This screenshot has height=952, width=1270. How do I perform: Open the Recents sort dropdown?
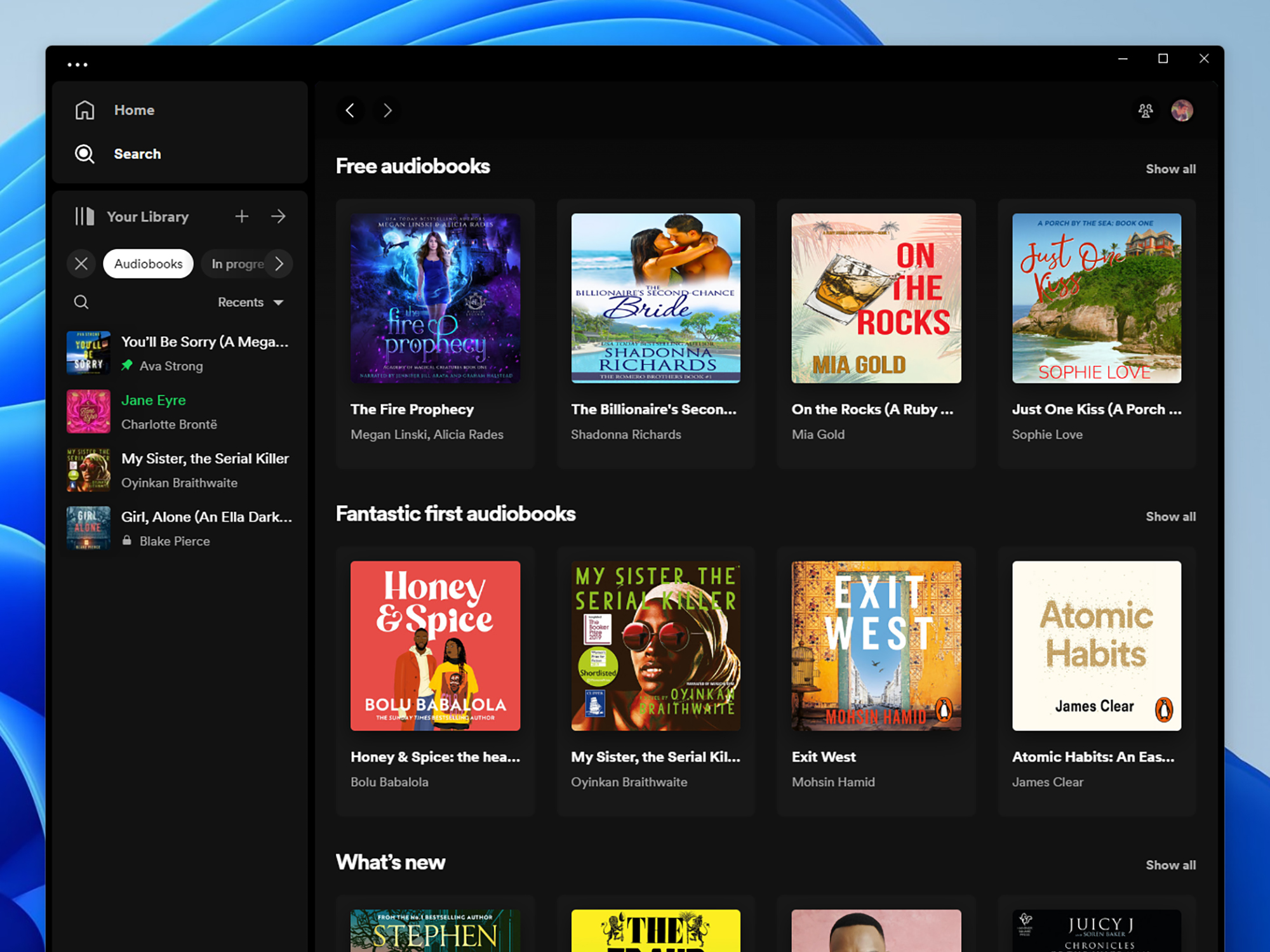point(250,302)
